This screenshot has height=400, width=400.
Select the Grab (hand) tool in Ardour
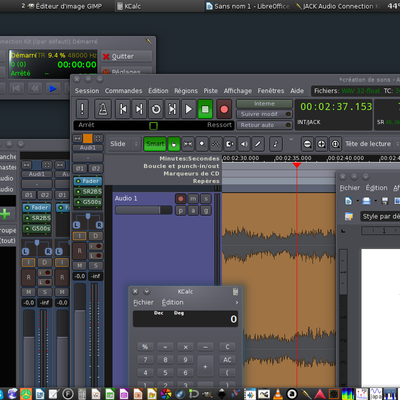(x=174, y=144)
